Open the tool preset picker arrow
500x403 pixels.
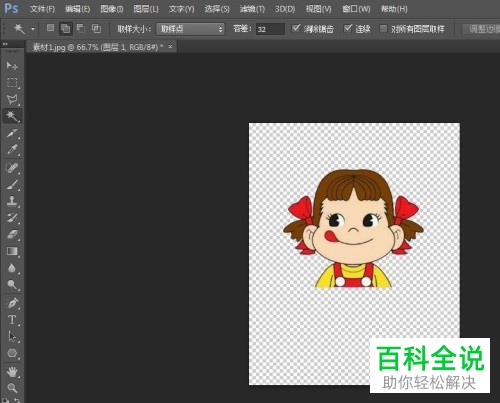[x=33, y=29]
